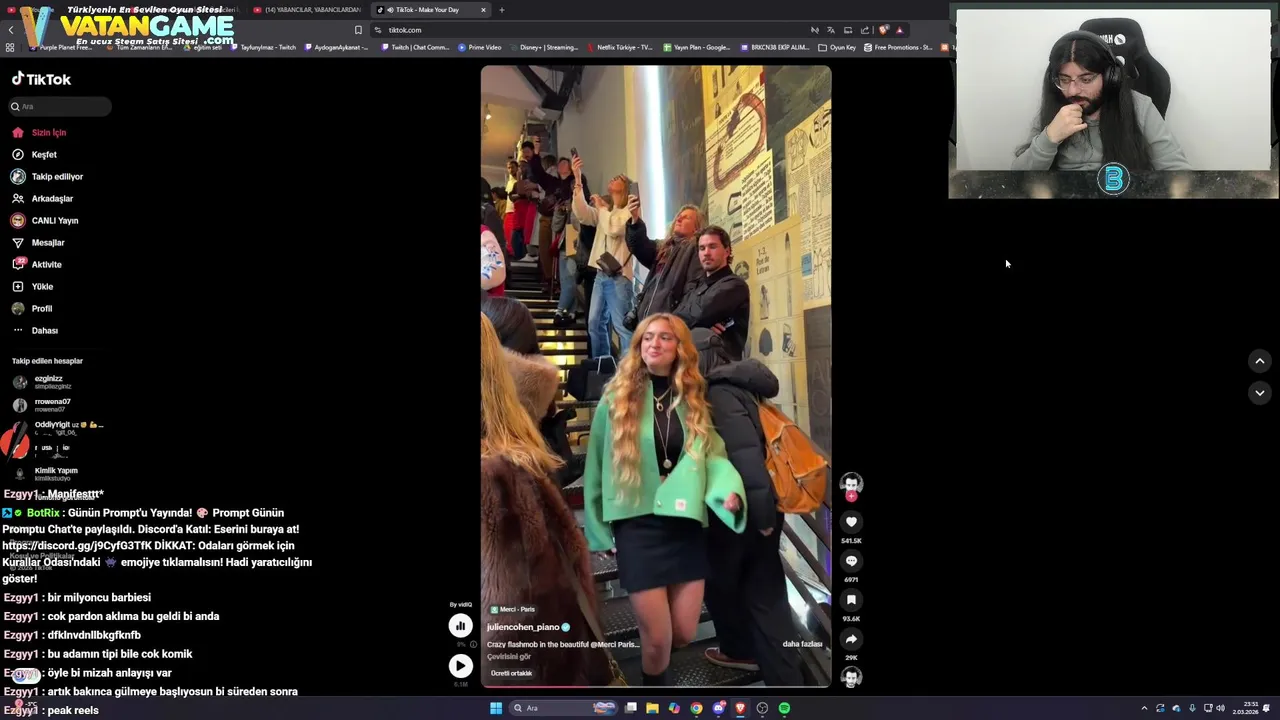Open taskbar volume control
This screenshot has height=720, width=1280.
pyautogui.click(x=1221, y=708)
